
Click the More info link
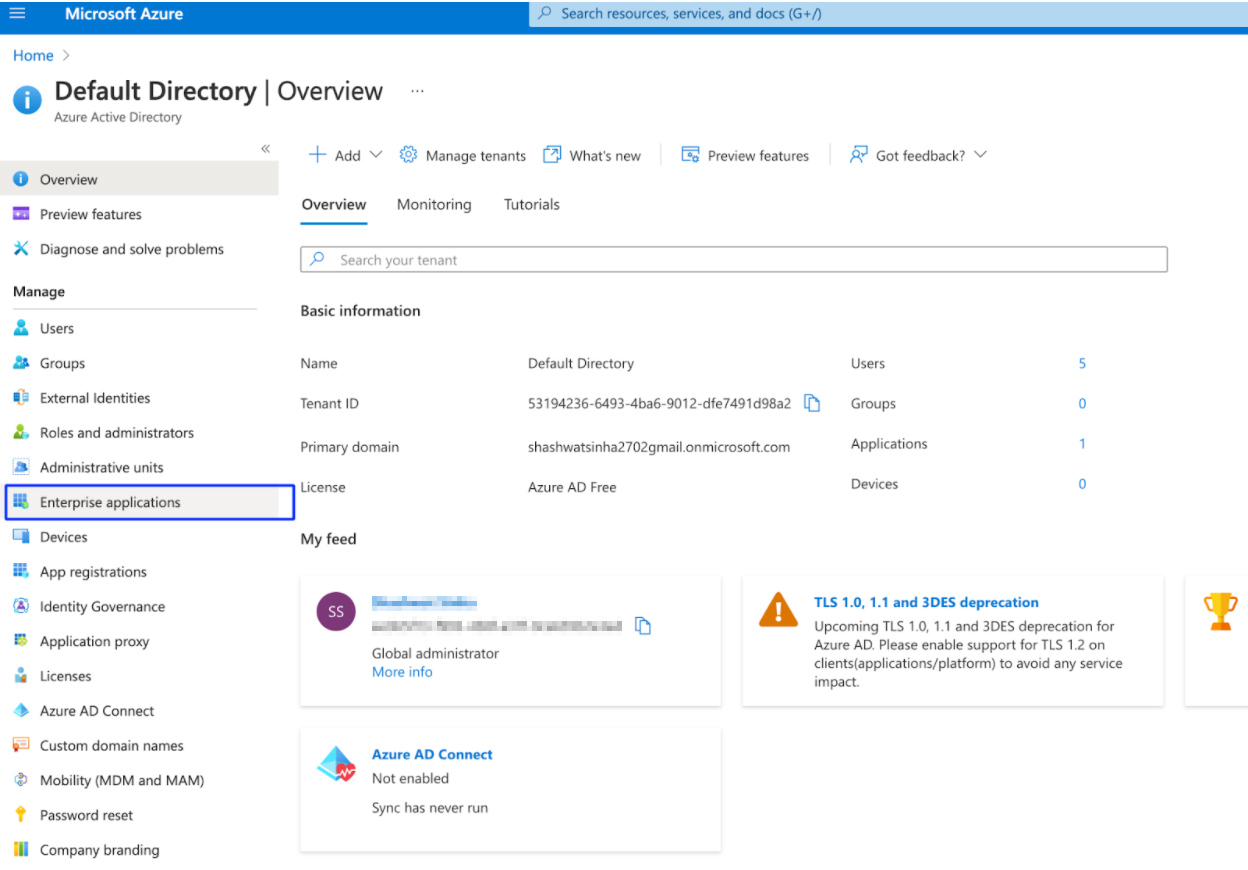(402, 672)
